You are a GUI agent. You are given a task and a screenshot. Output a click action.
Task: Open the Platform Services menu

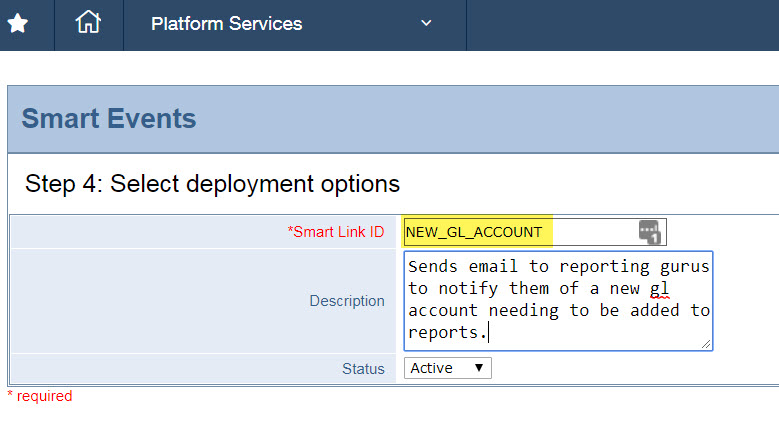(226, 23)
